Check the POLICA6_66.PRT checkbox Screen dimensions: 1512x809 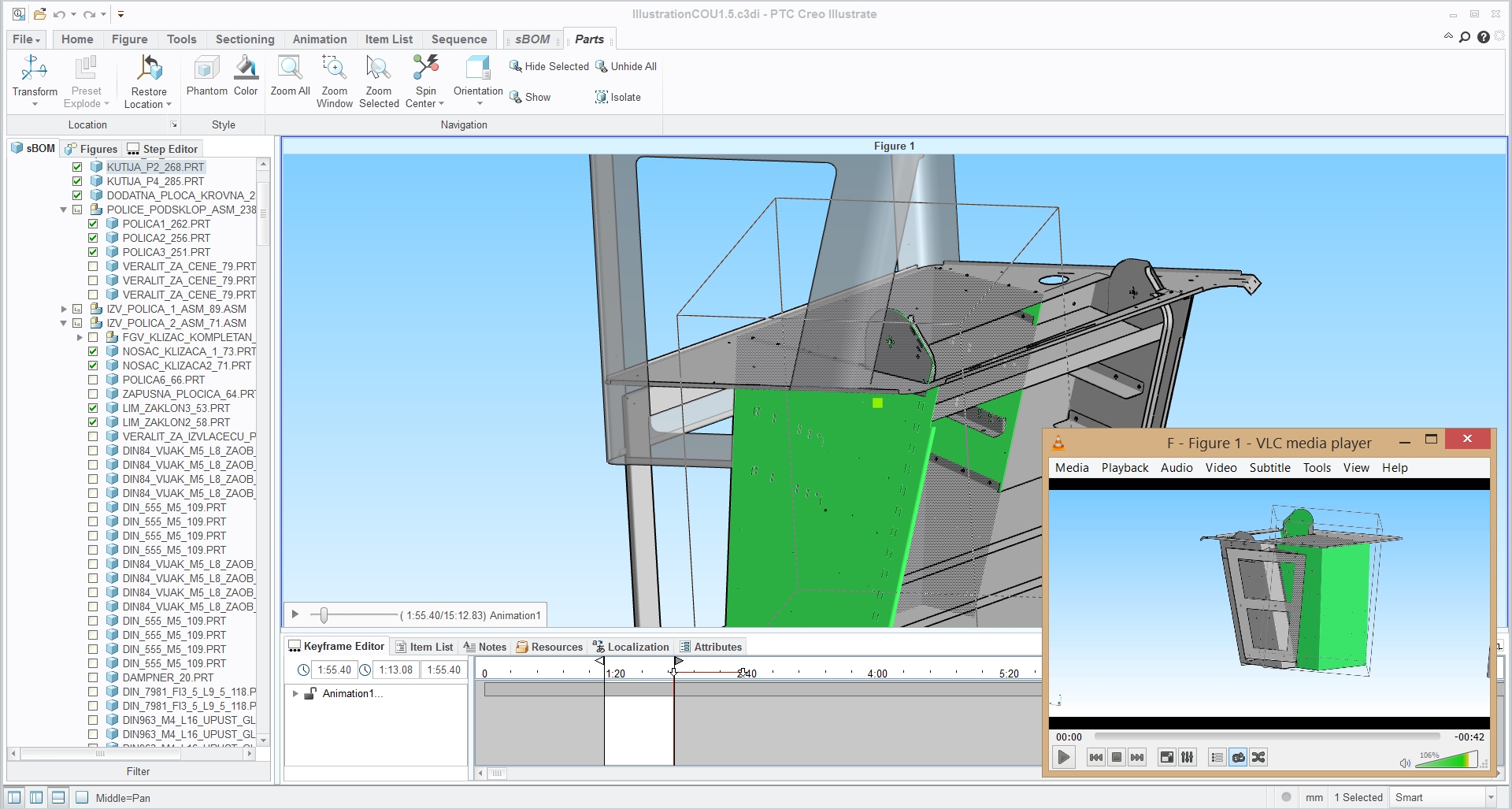pos(93,380)
